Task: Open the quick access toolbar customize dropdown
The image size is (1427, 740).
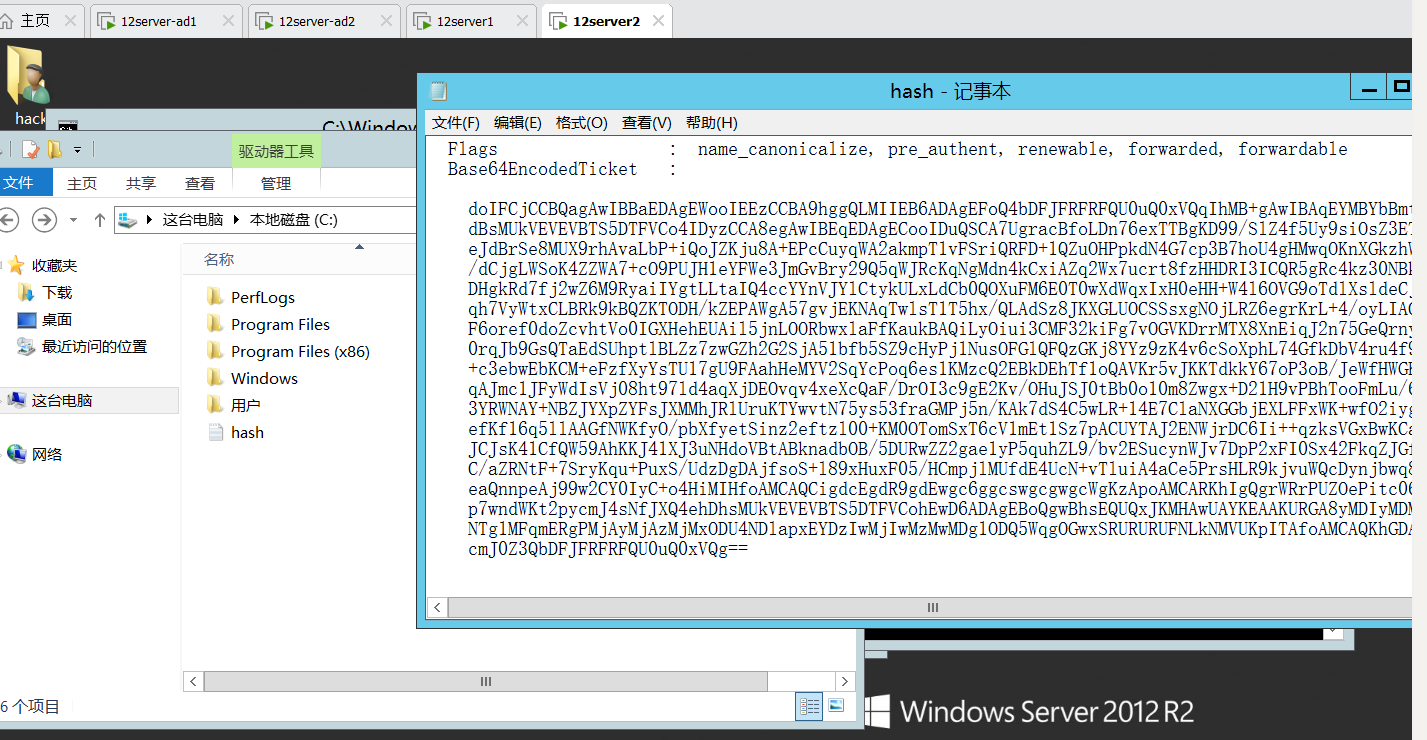Action: (77, 150)
